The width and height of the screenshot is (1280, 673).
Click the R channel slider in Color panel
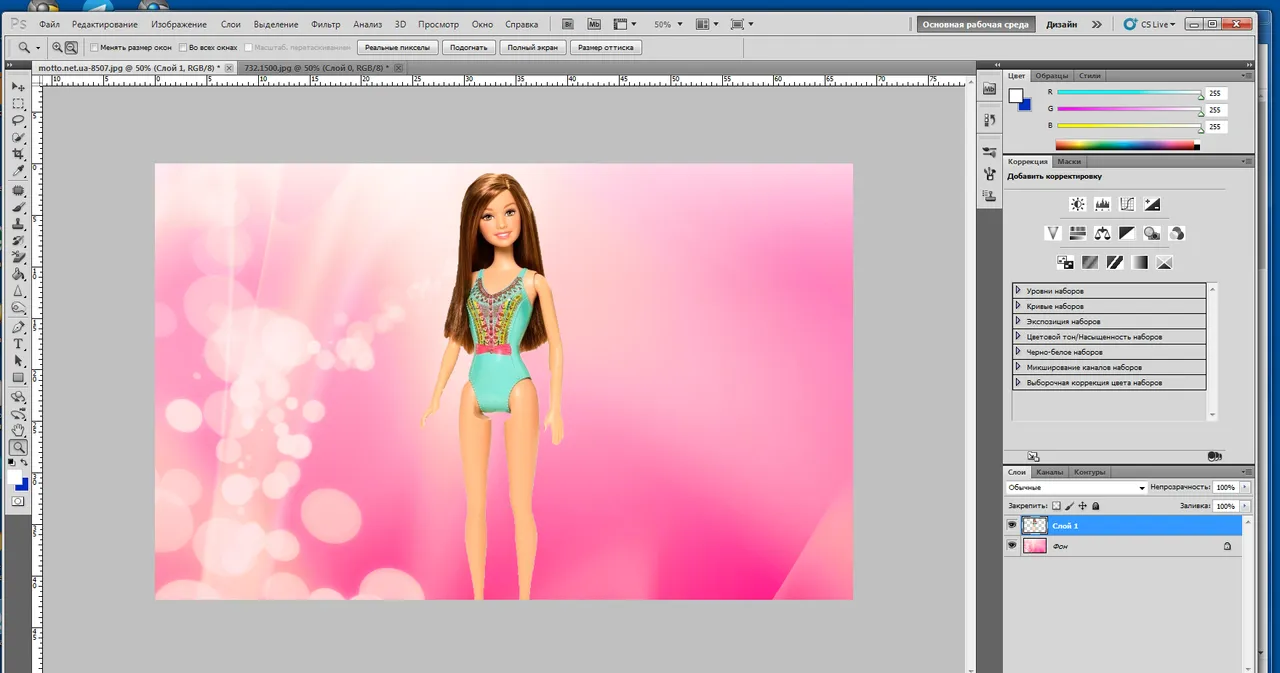pos(1129,92)
